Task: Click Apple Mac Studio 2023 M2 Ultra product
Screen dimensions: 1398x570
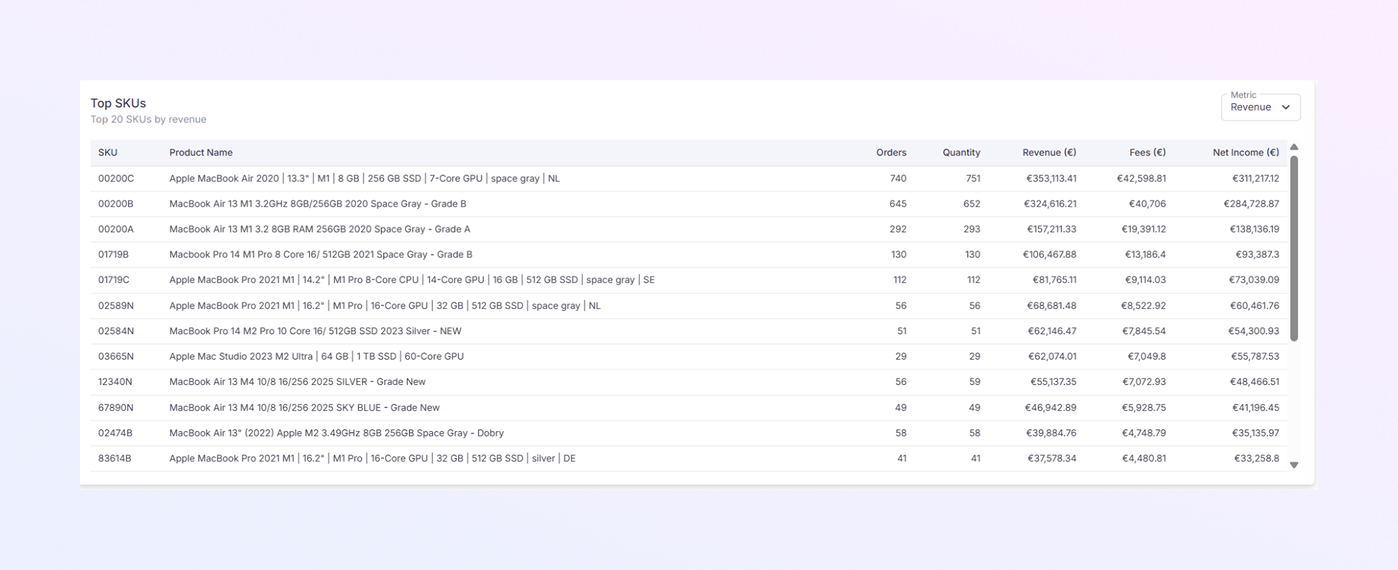Action: click(316, 357)
